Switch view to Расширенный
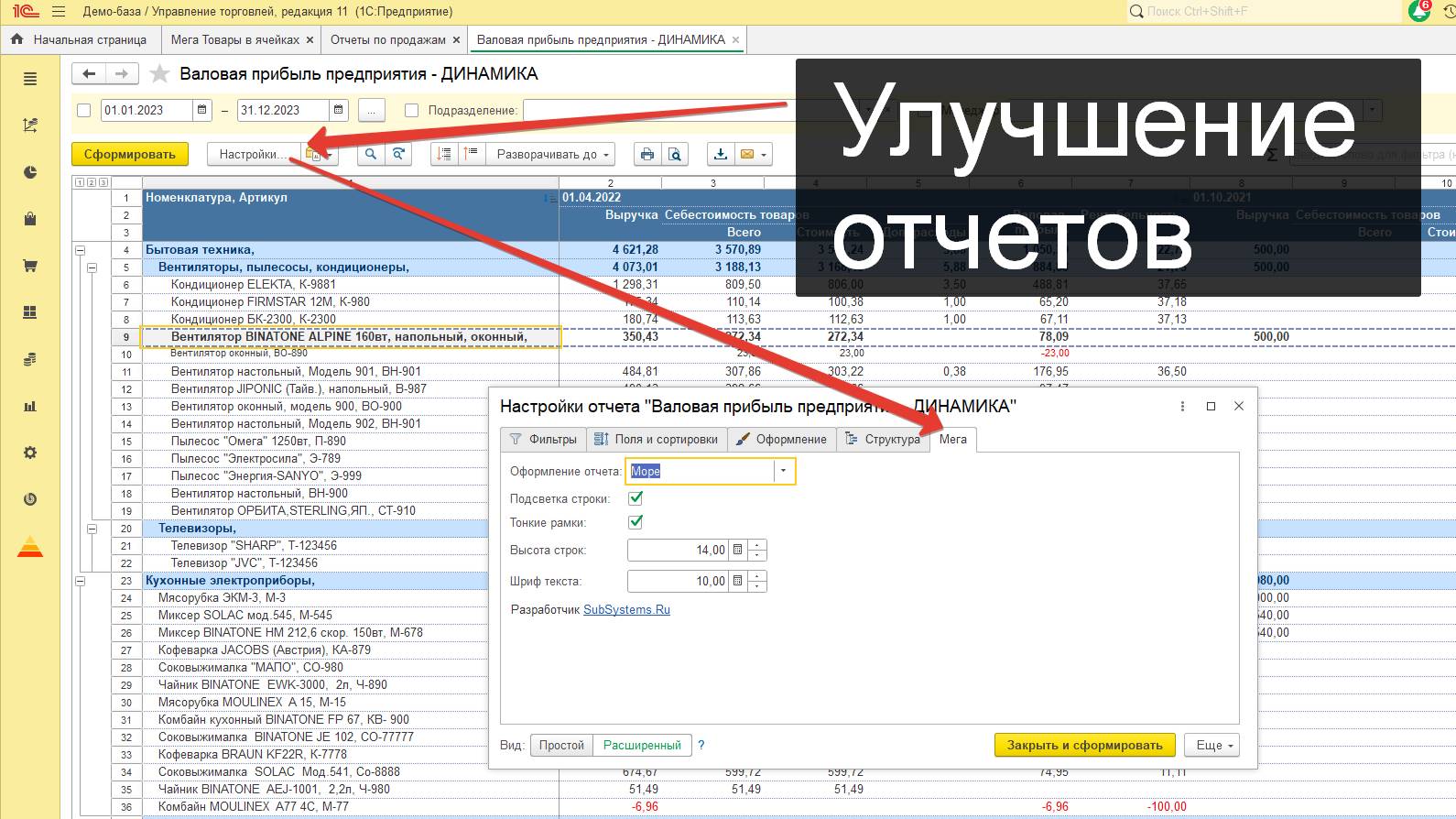The image size is (1456, 819). (x=642, y=746)
